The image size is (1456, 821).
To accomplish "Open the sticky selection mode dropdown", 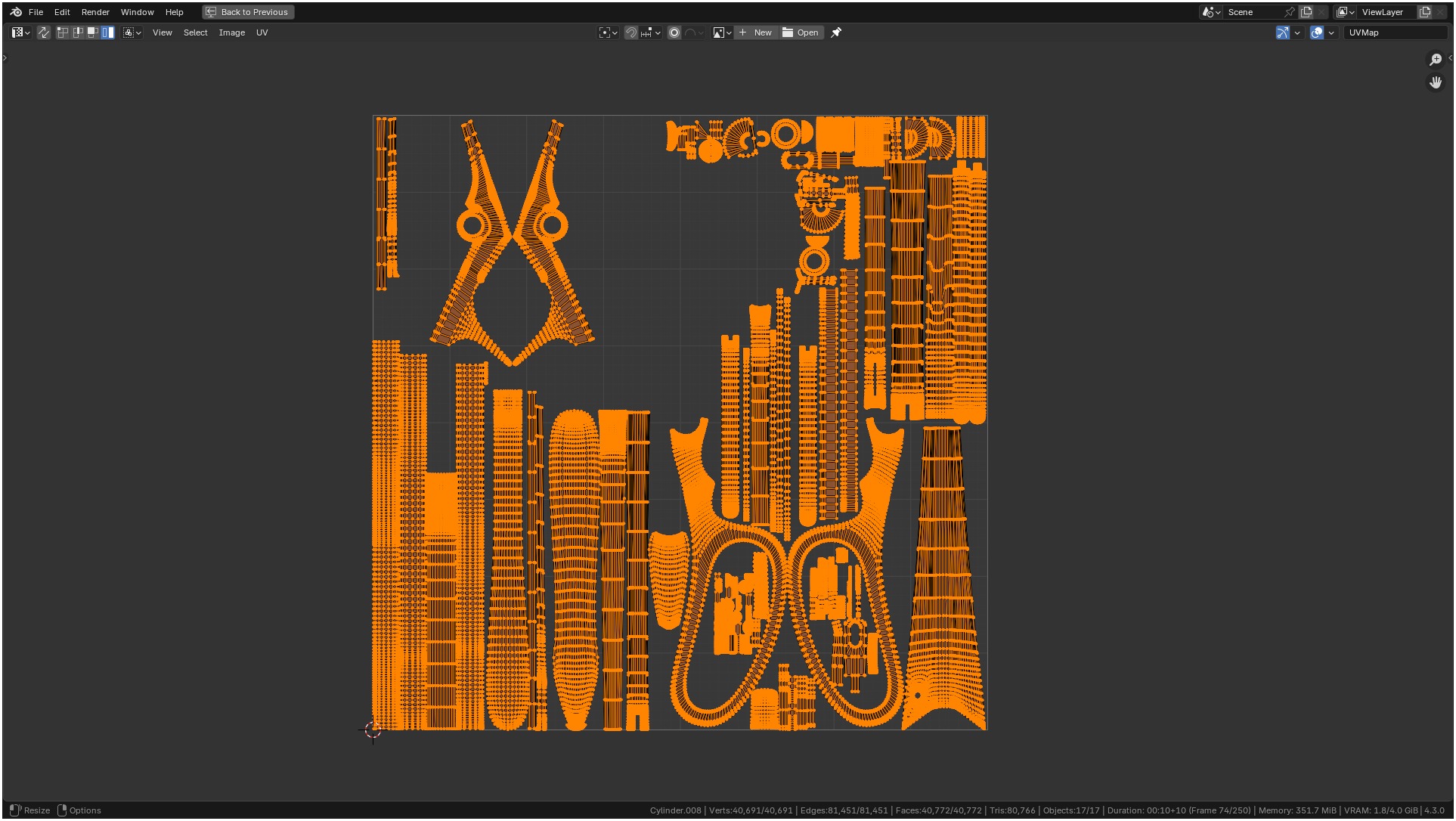I will (x=132, y=33).
